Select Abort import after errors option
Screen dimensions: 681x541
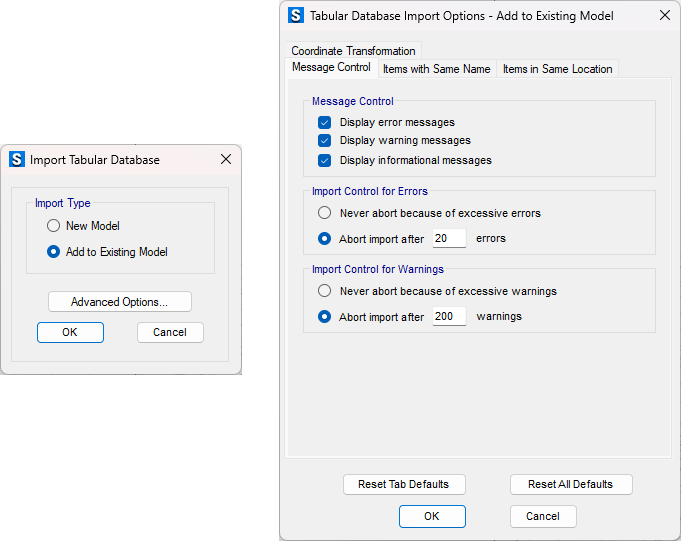[x=324, y=238]
